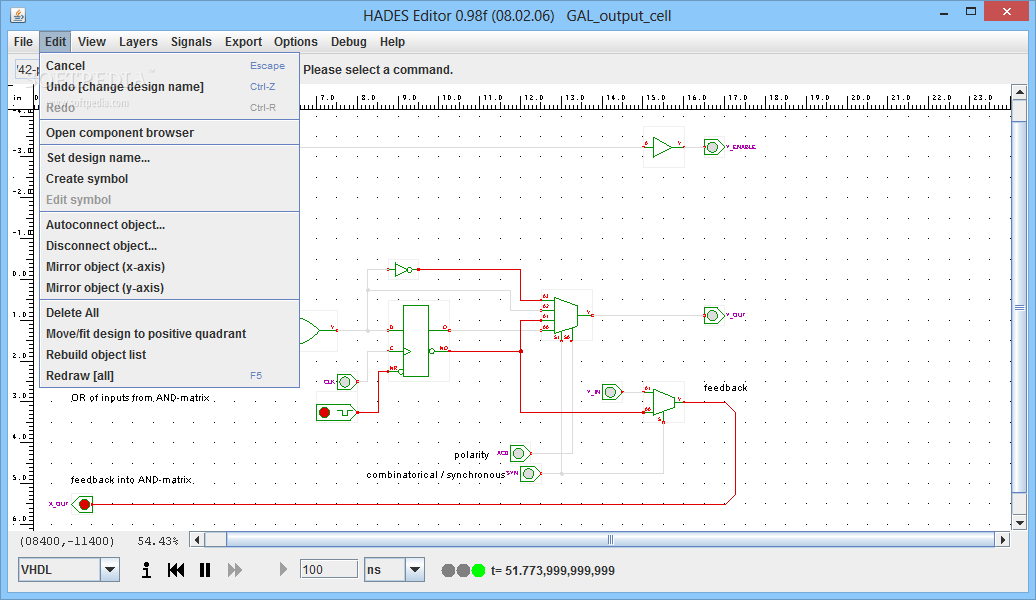The image size is (1036, 600).
Task: Click the horizontal scrollbar thumb
Action: (610, 540)
